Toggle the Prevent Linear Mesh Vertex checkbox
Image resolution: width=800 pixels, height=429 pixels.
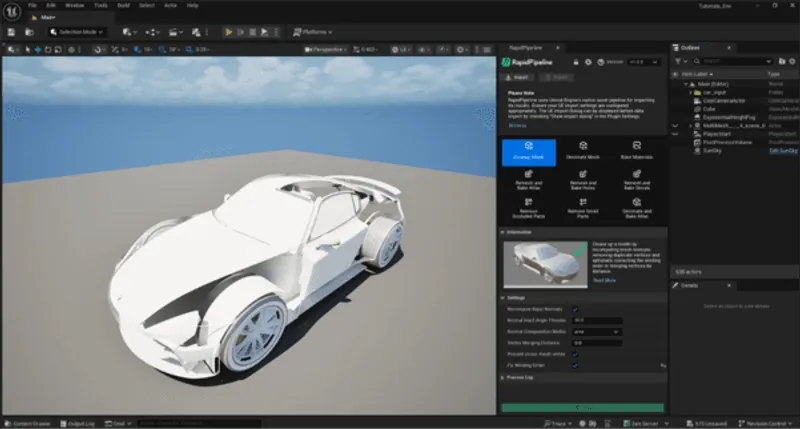(x=576, y=354)
